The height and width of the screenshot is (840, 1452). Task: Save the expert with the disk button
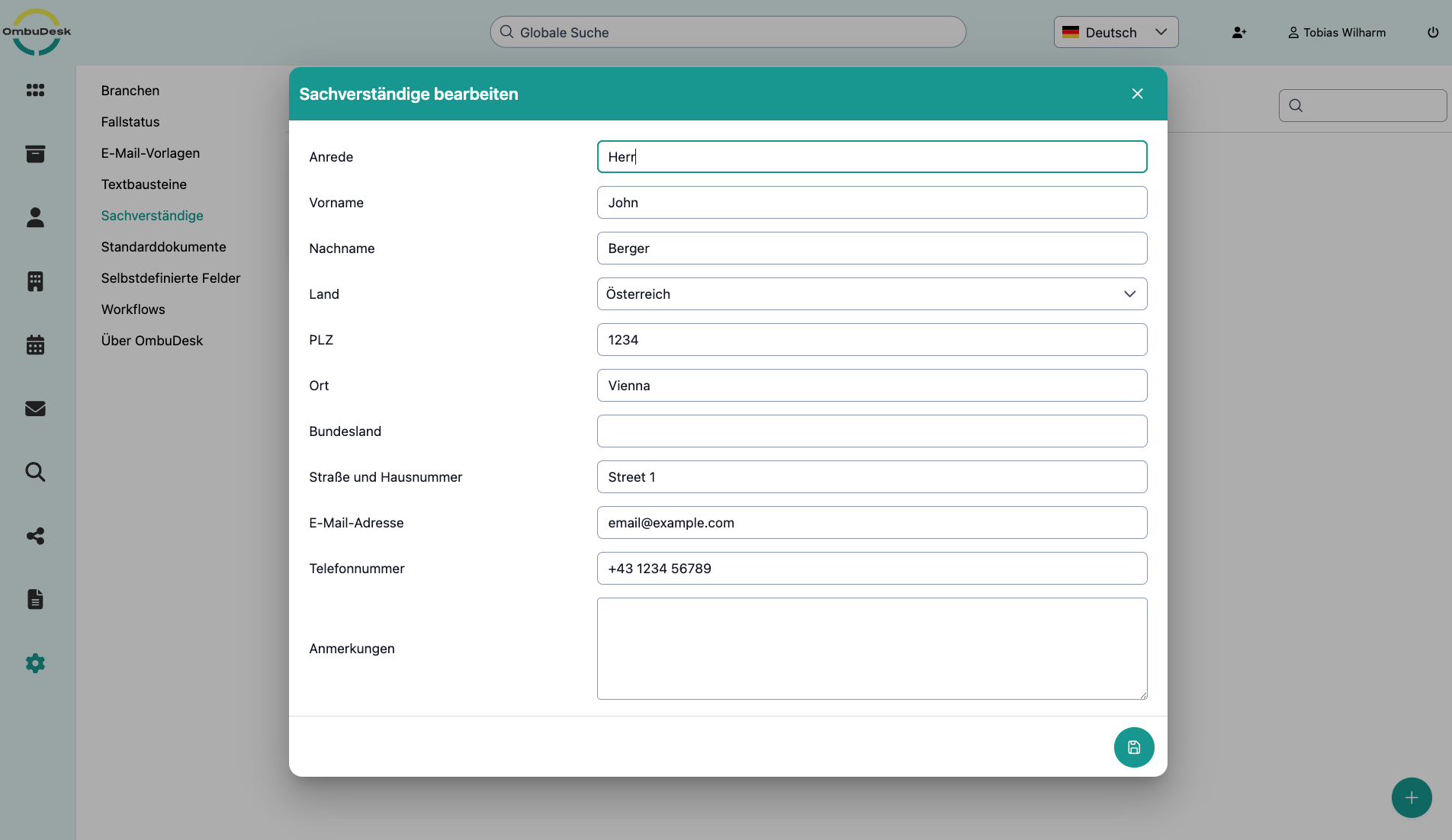(1134, 747)
